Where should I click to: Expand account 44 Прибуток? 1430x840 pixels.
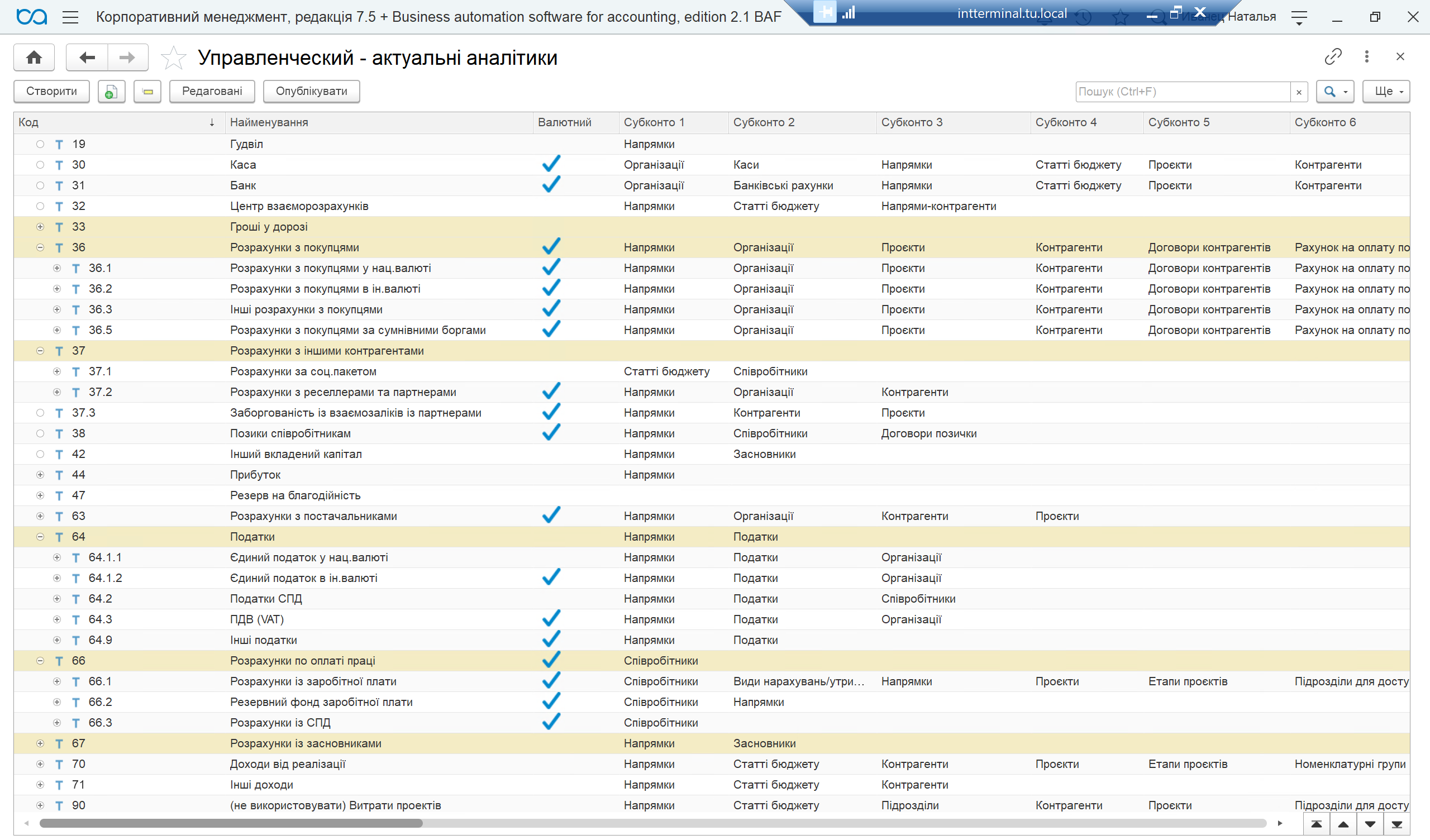(40, 475)
